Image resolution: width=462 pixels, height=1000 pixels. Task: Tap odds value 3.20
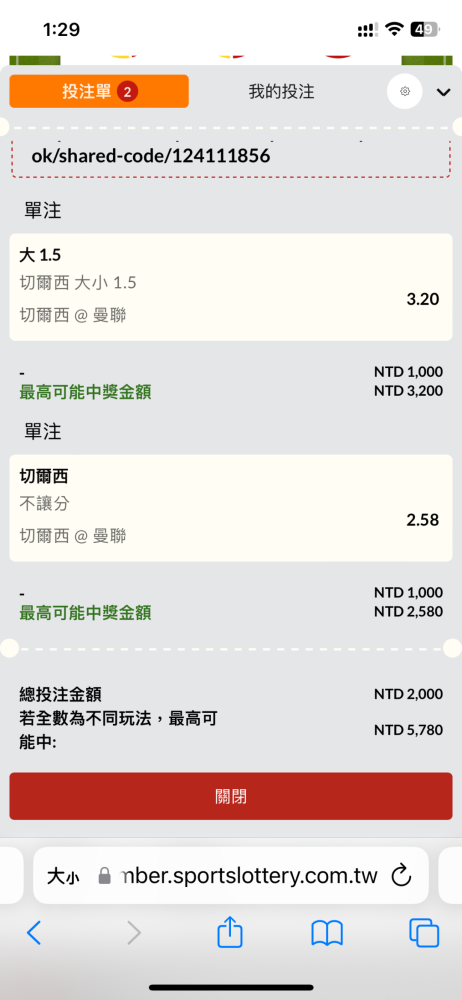422,298
